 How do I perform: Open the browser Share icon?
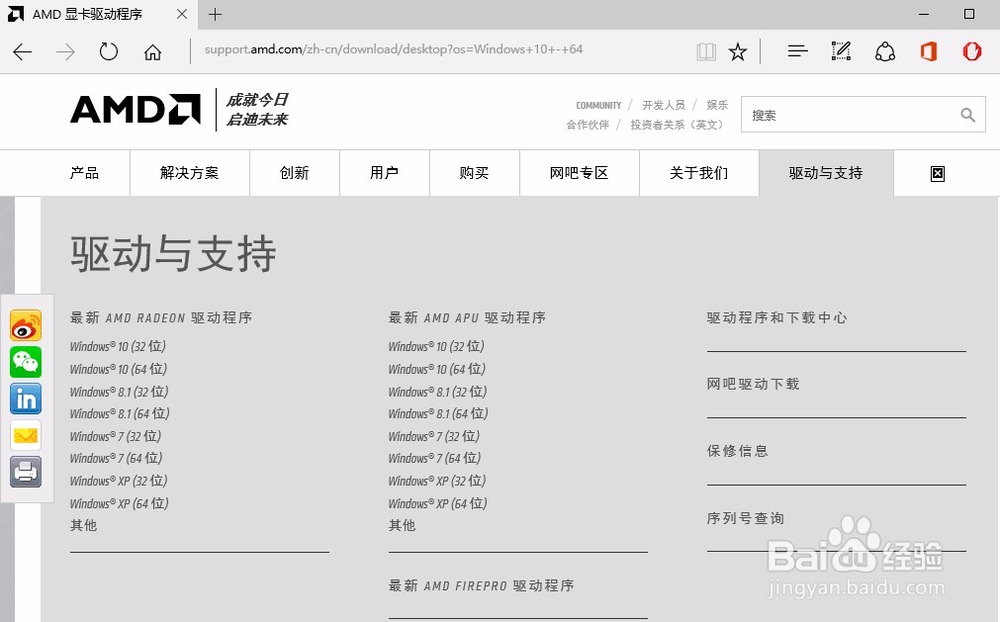(885, 51)
